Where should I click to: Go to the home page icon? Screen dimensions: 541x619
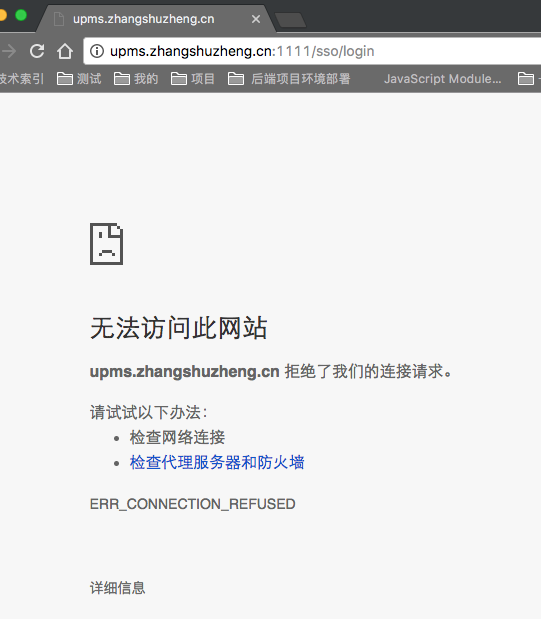click(x=65, y=51)
